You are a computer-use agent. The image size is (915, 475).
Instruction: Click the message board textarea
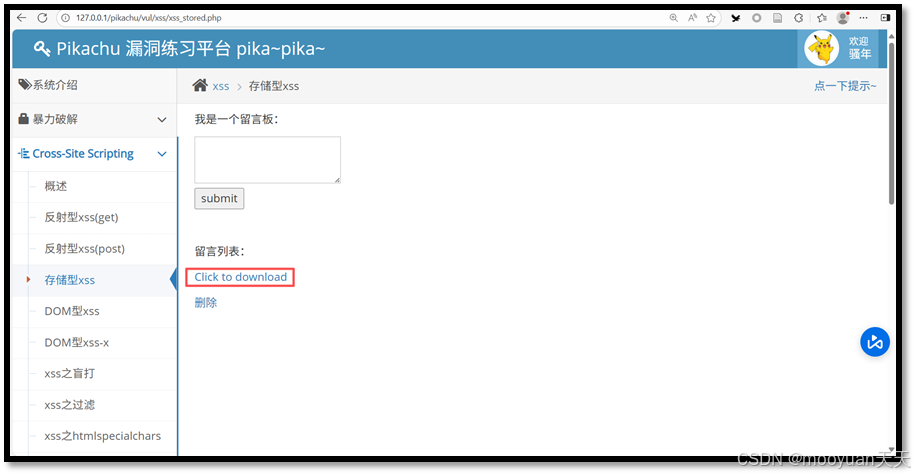[x=267, y=160]
